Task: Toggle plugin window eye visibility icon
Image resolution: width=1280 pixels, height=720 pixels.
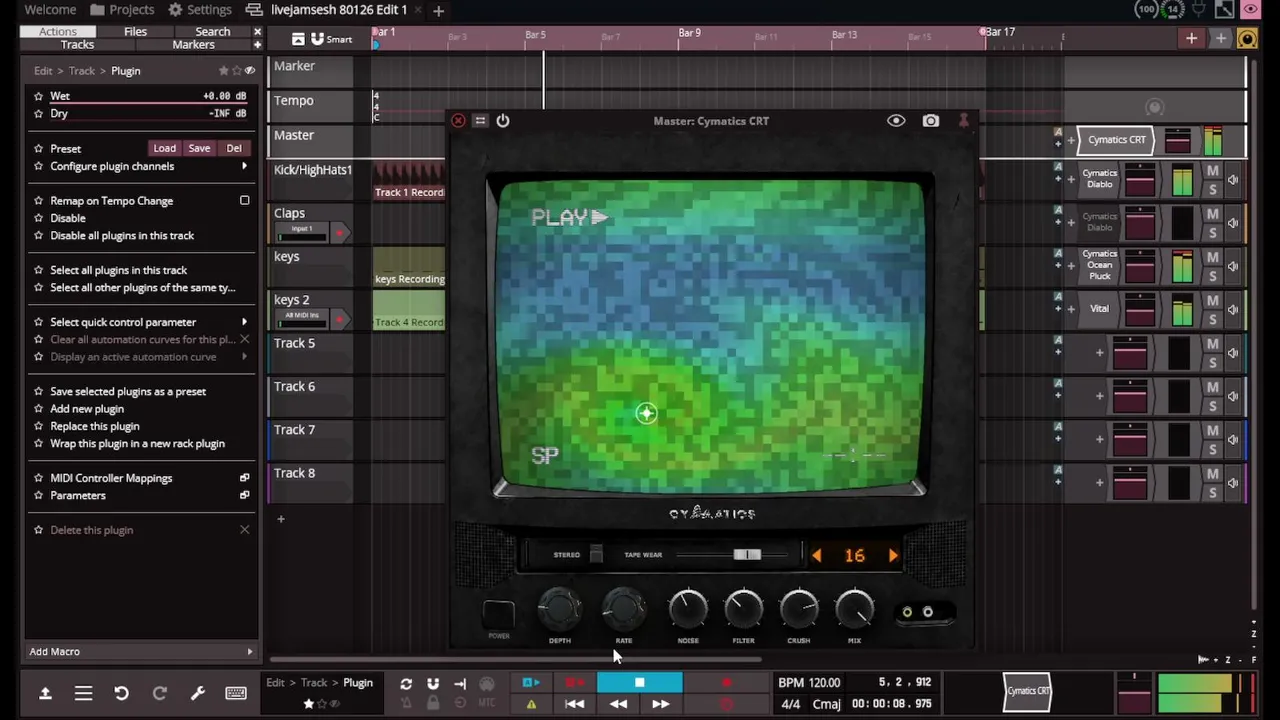Action: (x=896, y=121)
